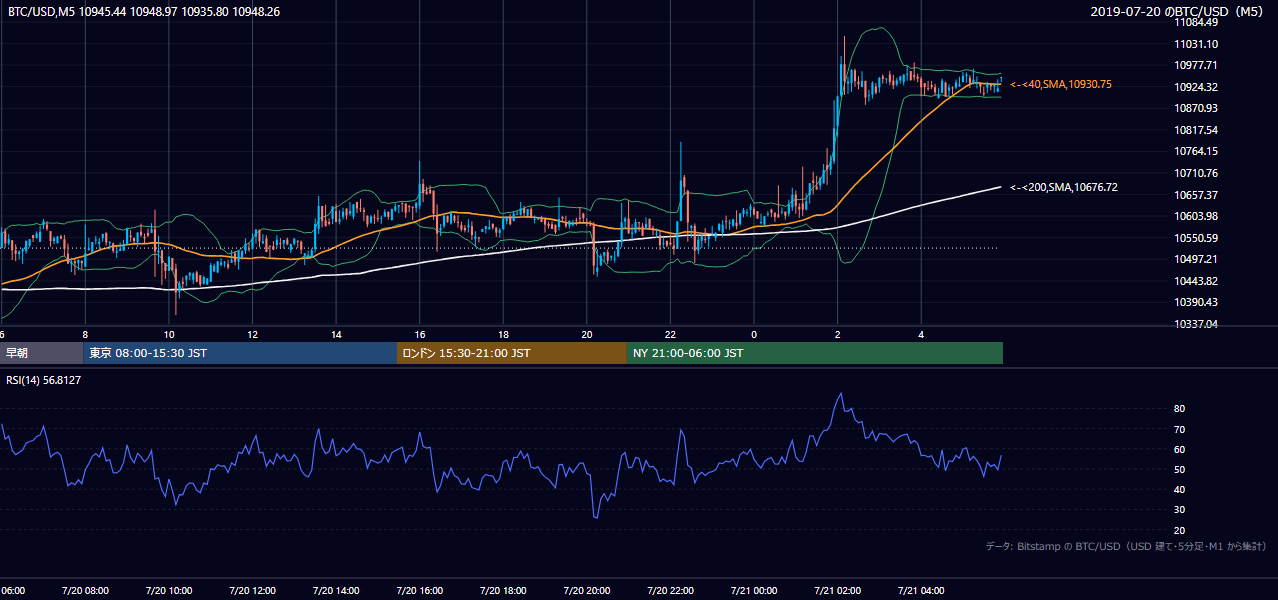Click the 40 SMA 10930.75 orange label

click(x=1061, y=85)
